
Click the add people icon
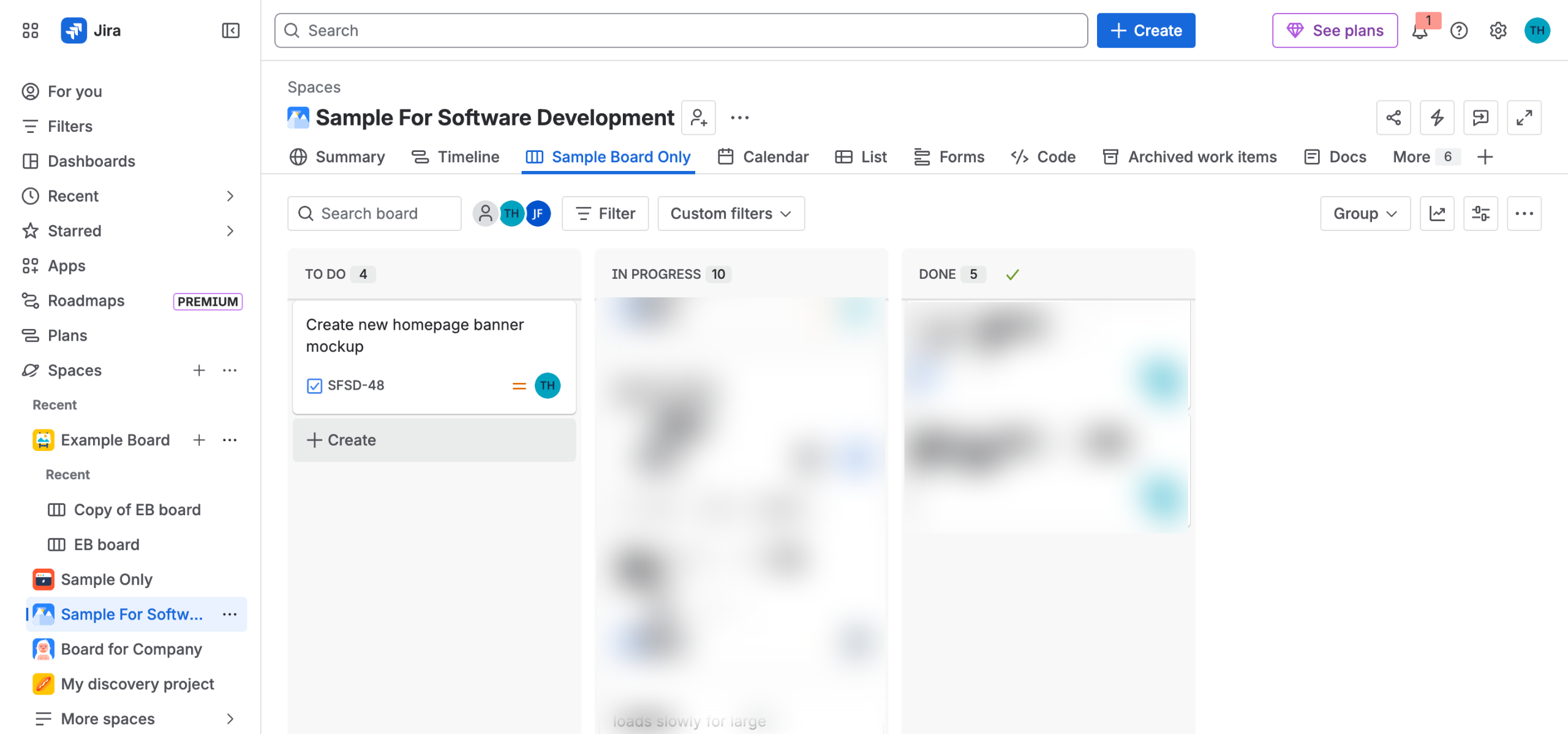click(x=699, y=118)
